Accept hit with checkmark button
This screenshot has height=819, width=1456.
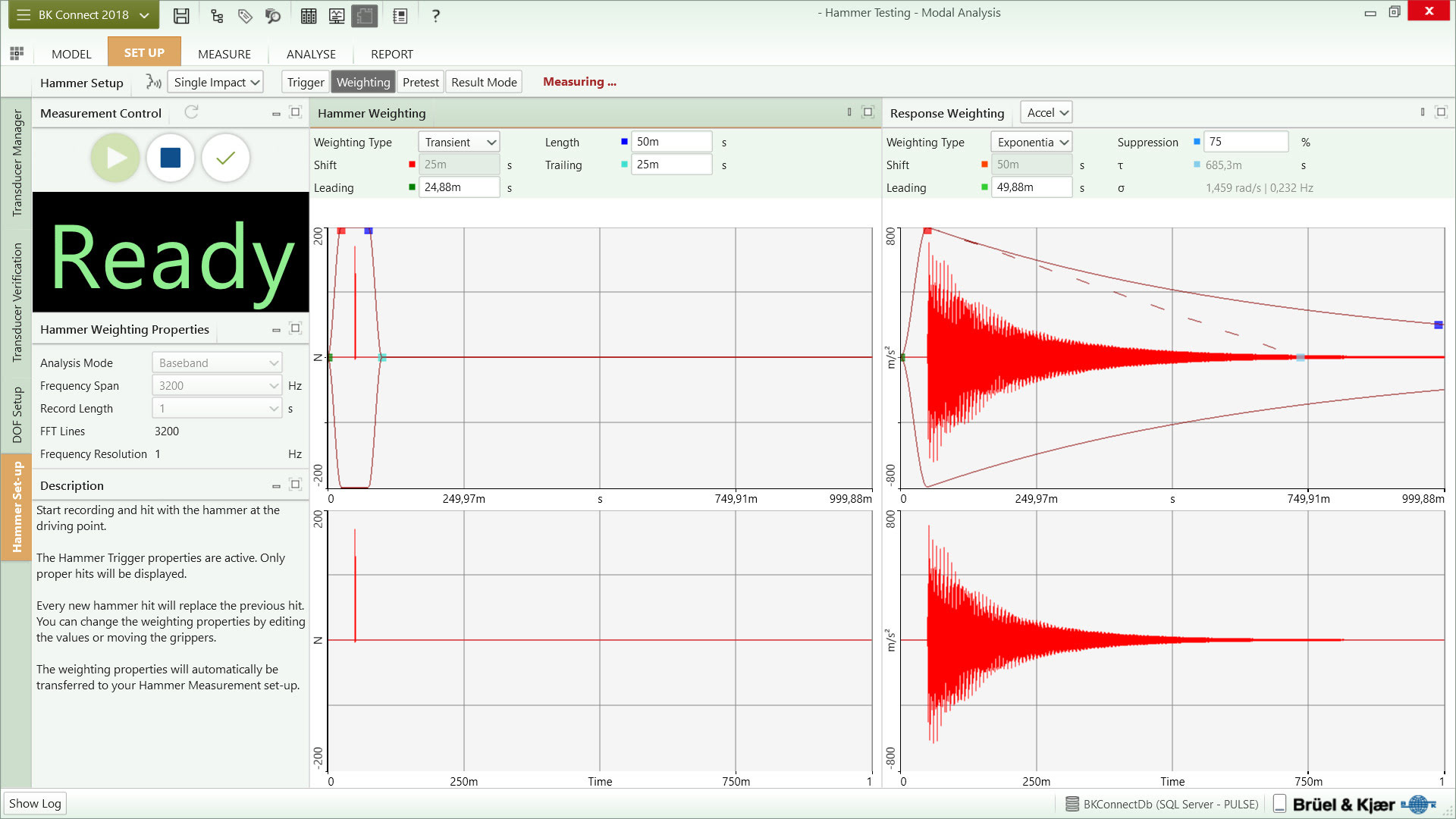(225, 158)
